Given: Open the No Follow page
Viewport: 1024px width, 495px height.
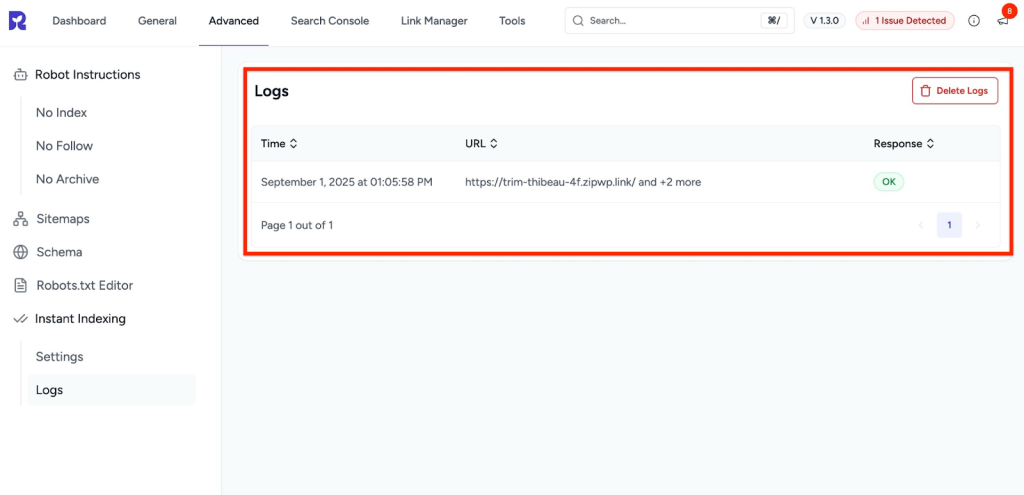Looking at the screenshot, I should pos(65,146).
